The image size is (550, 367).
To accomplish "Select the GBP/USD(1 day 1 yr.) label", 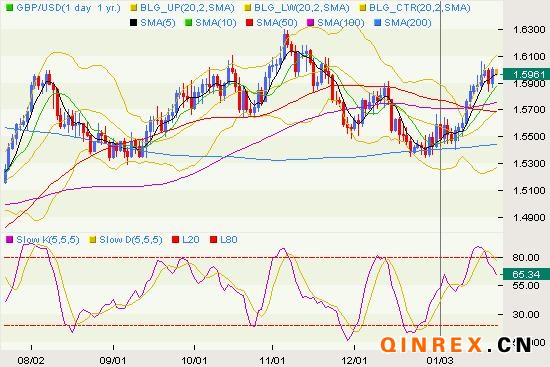I will 68,8.
